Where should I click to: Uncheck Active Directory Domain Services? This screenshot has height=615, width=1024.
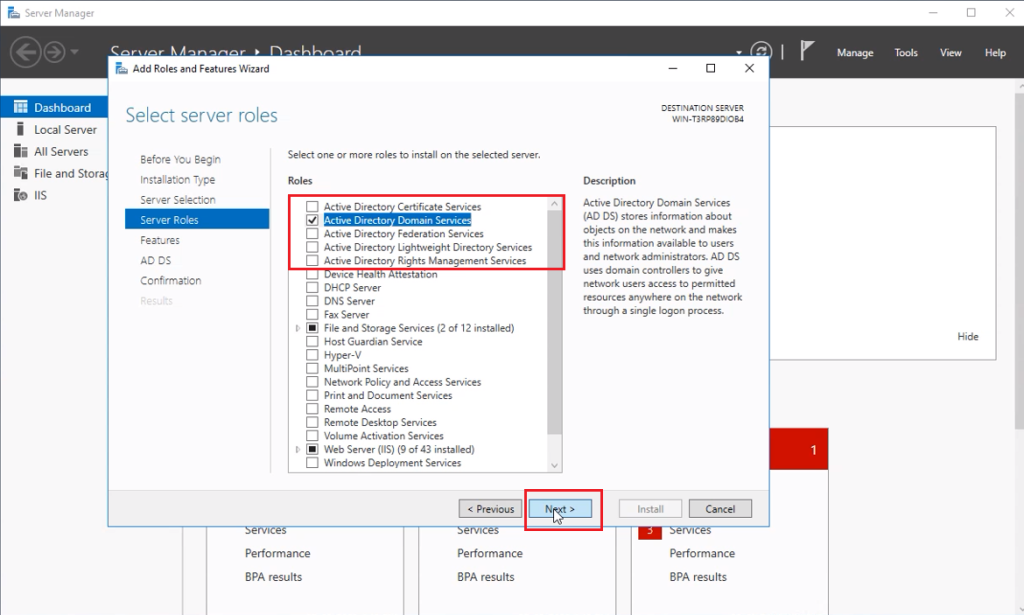pos(312,219)
